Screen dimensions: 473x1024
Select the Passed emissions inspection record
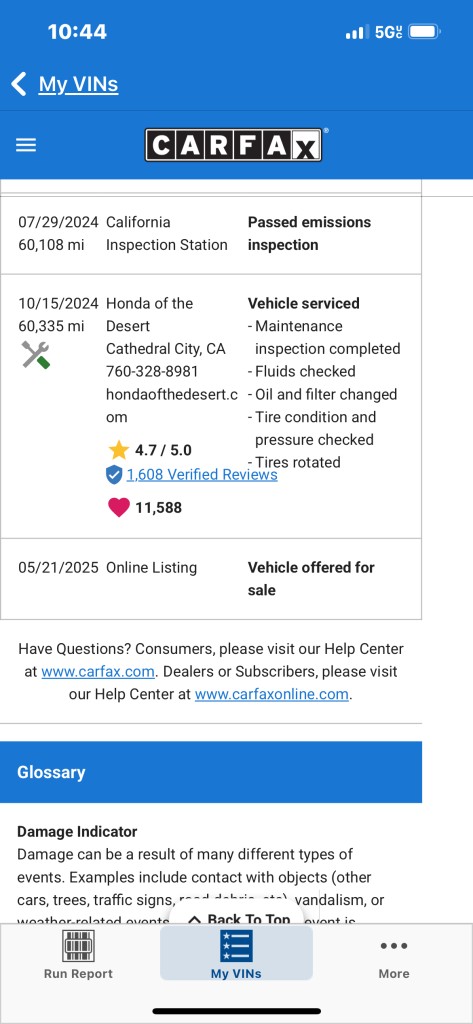[211, 234]
